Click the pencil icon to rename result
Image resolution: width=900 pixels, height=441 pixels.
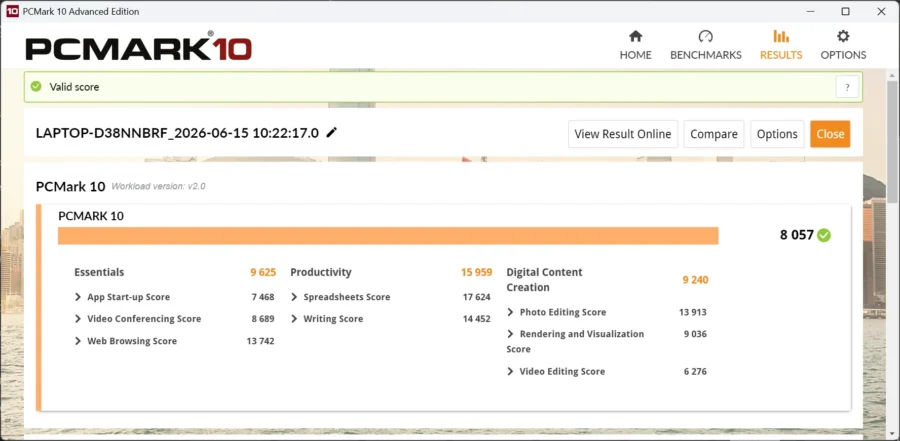pos(331,133)
